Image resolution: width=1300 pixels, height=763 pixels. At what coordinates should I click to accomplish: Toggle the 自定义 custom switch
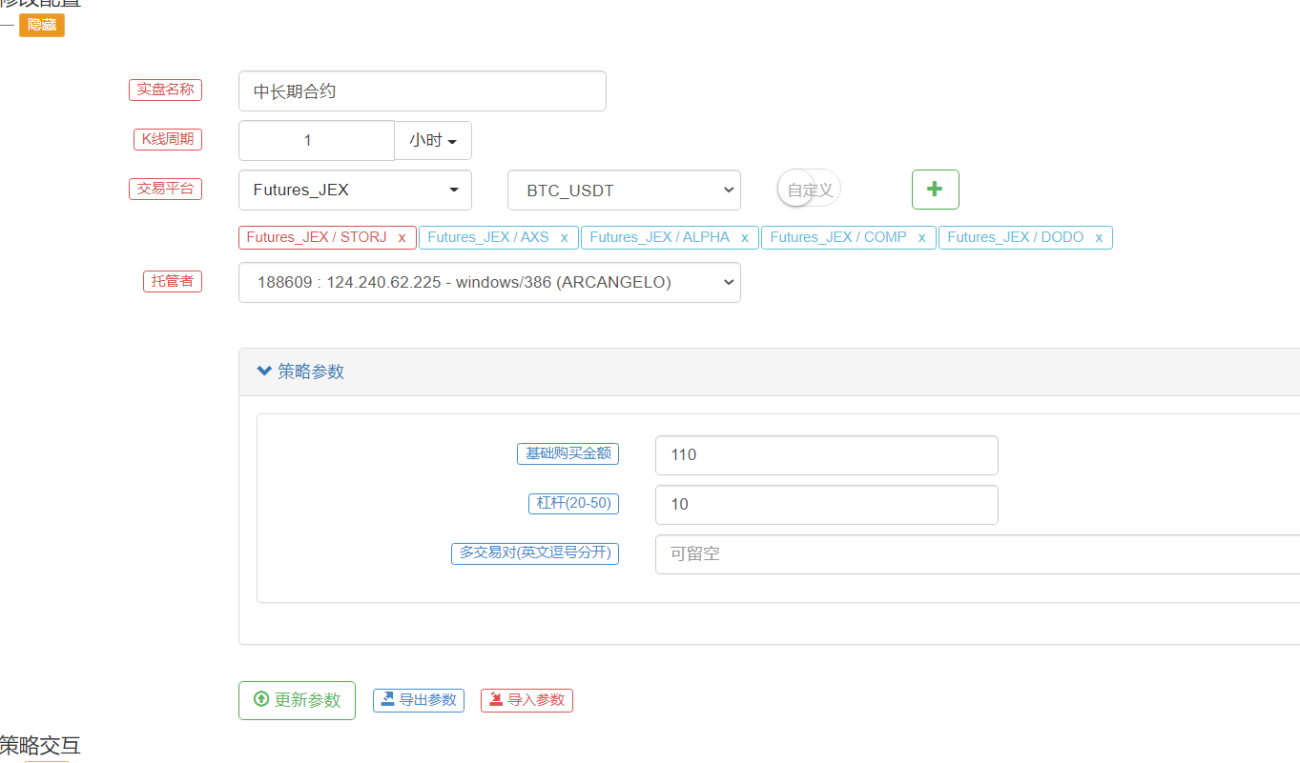[809, 189]
